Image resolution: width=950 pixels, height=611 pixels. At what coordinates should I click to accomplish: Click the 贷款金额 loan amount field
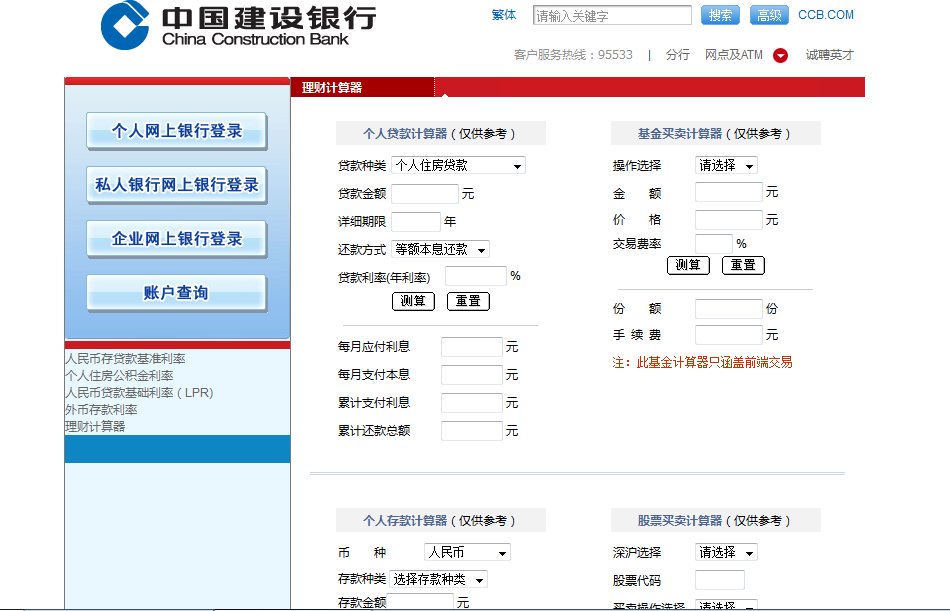point(425,194)
